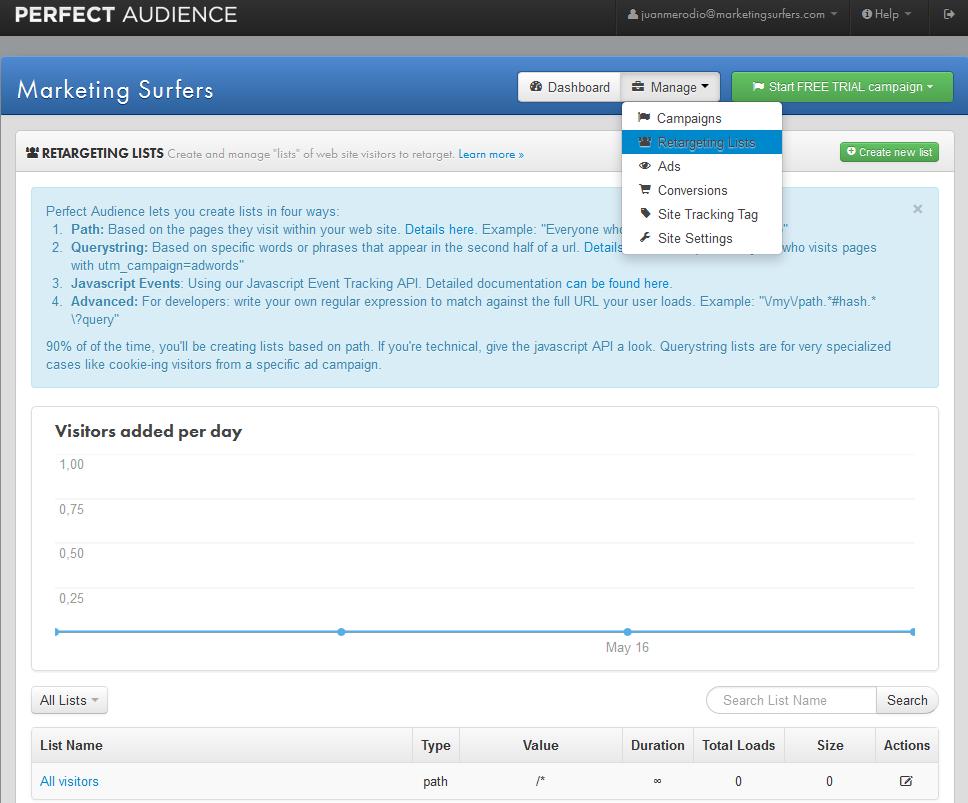Dismiss the blue info box
Screen dimensions: 968x803
pyautogui.click(x=917, y=209)
